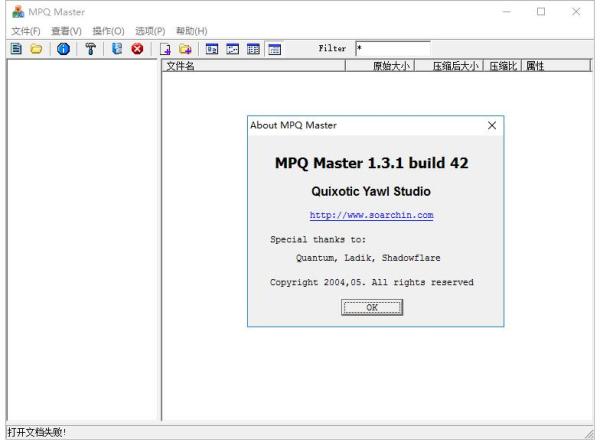Open the 文件(F) menu
The width and height of the screenshot is (600, 445).
26,31
